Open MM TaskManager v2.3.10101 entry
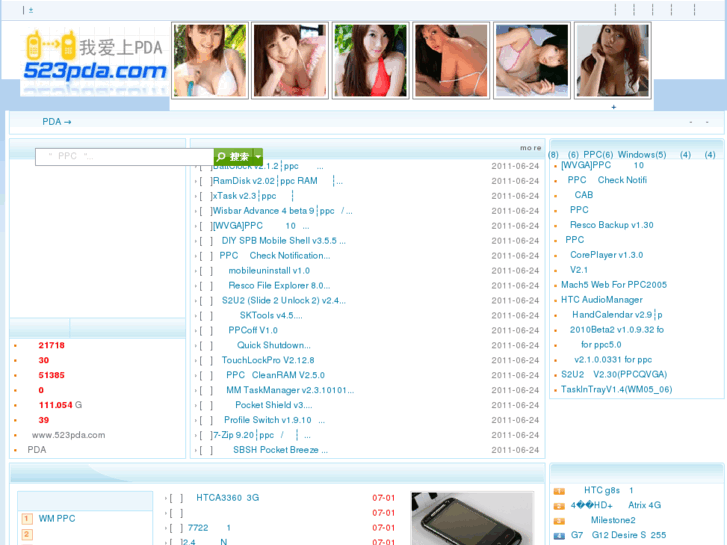The width and height of the screenshot is (727, 545). (290, 390)
